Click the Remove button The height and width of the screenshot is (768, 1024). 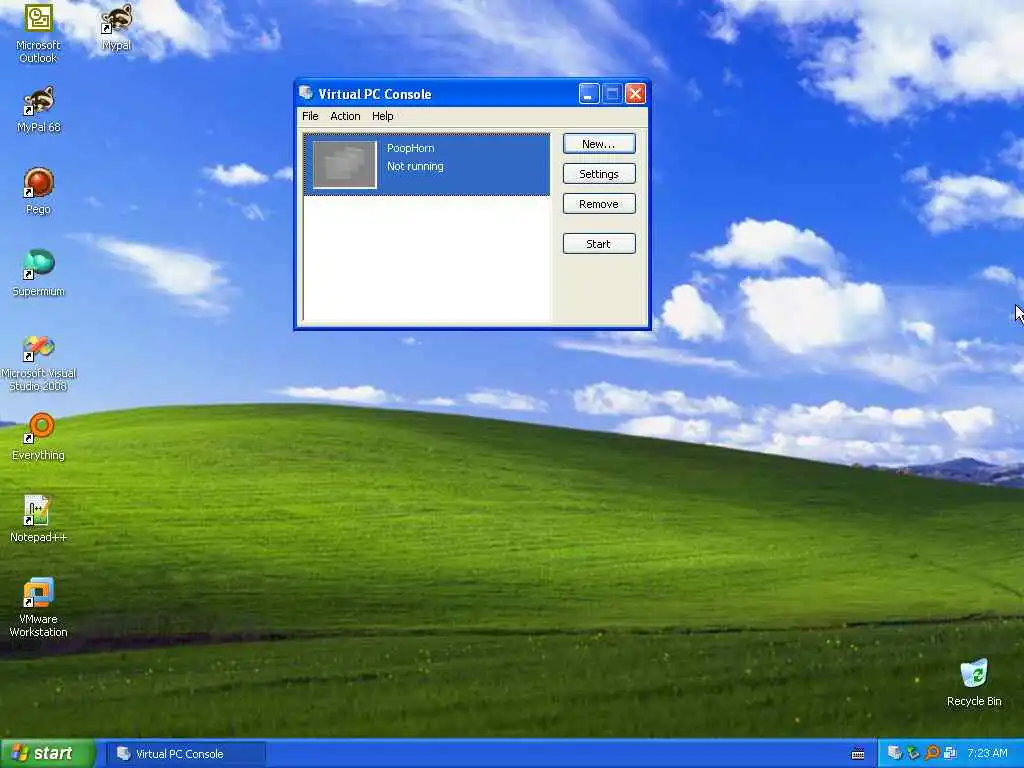599,204
